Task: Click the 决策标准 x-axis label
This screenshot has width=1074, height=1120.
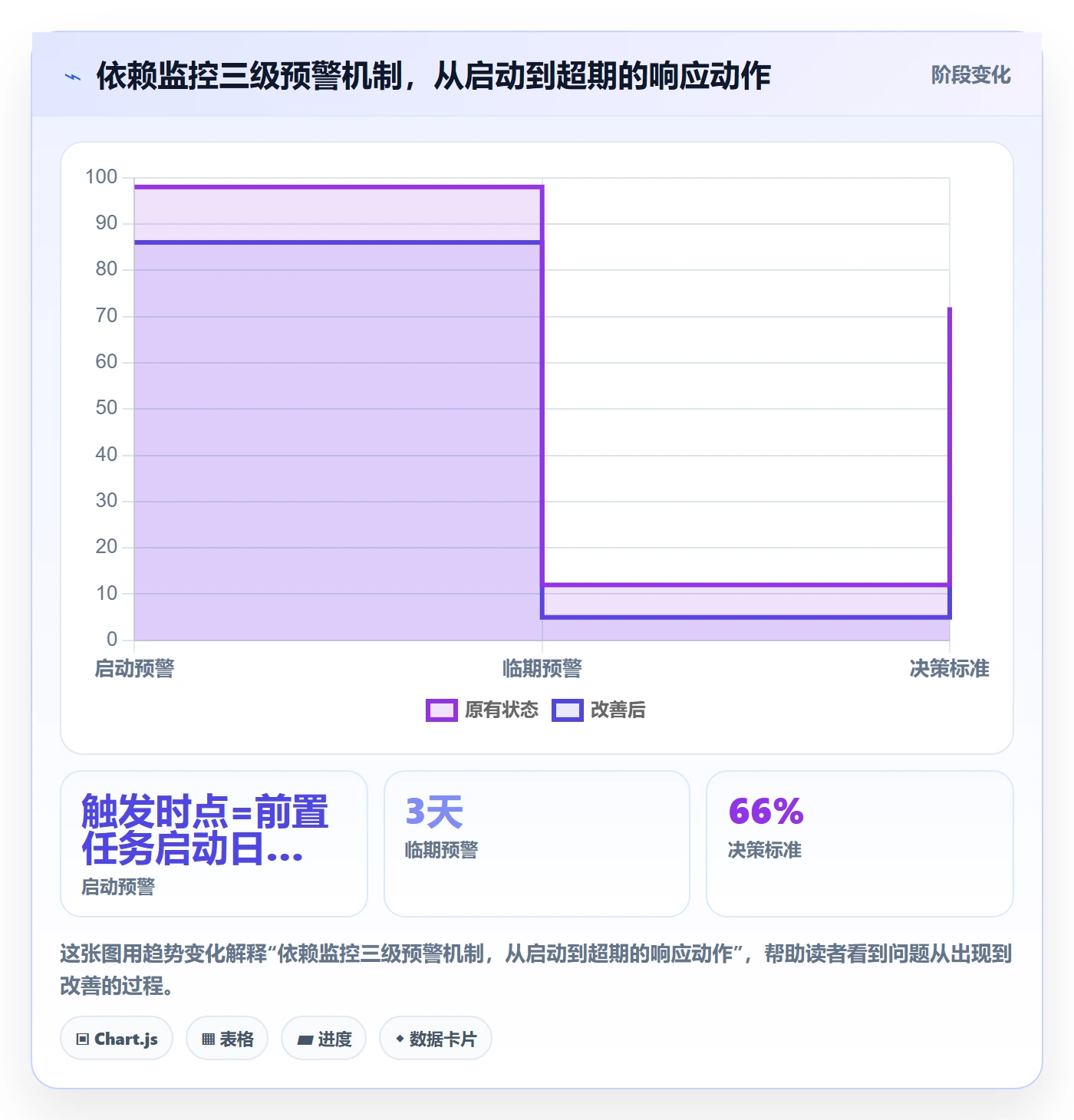Action: click(950, 669)
